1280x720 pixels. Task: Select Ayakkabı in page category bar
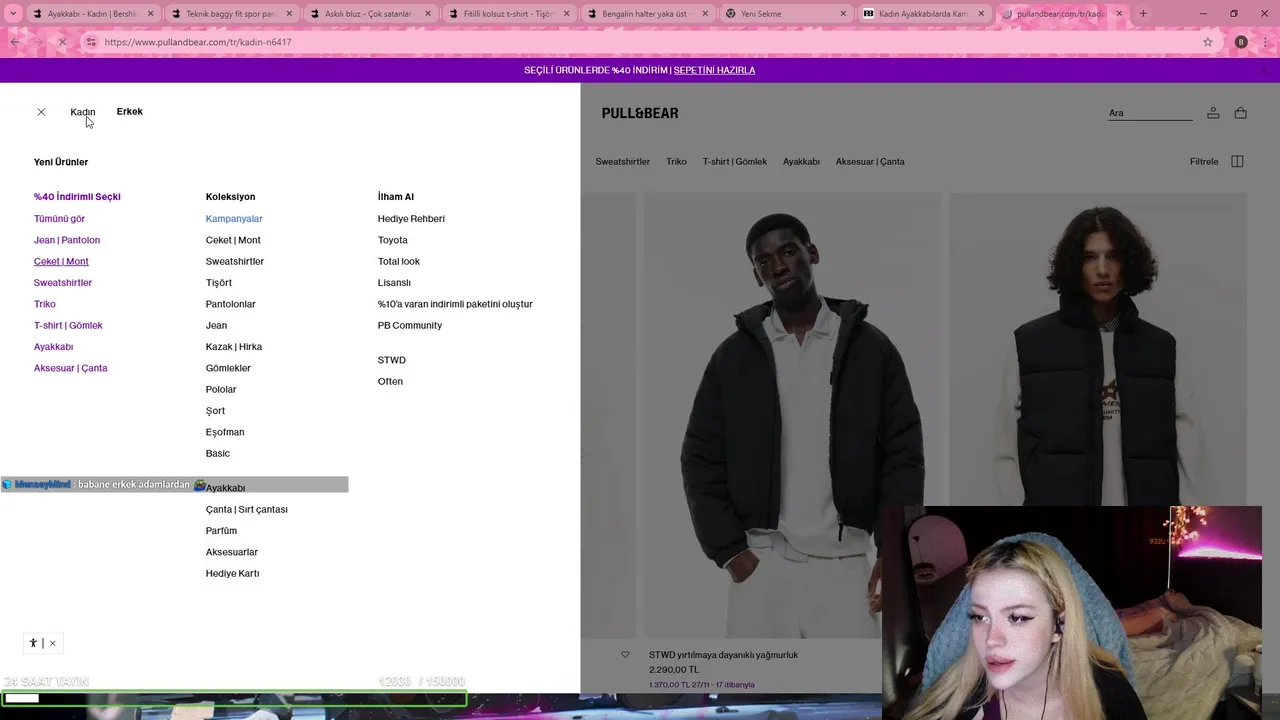801,161
